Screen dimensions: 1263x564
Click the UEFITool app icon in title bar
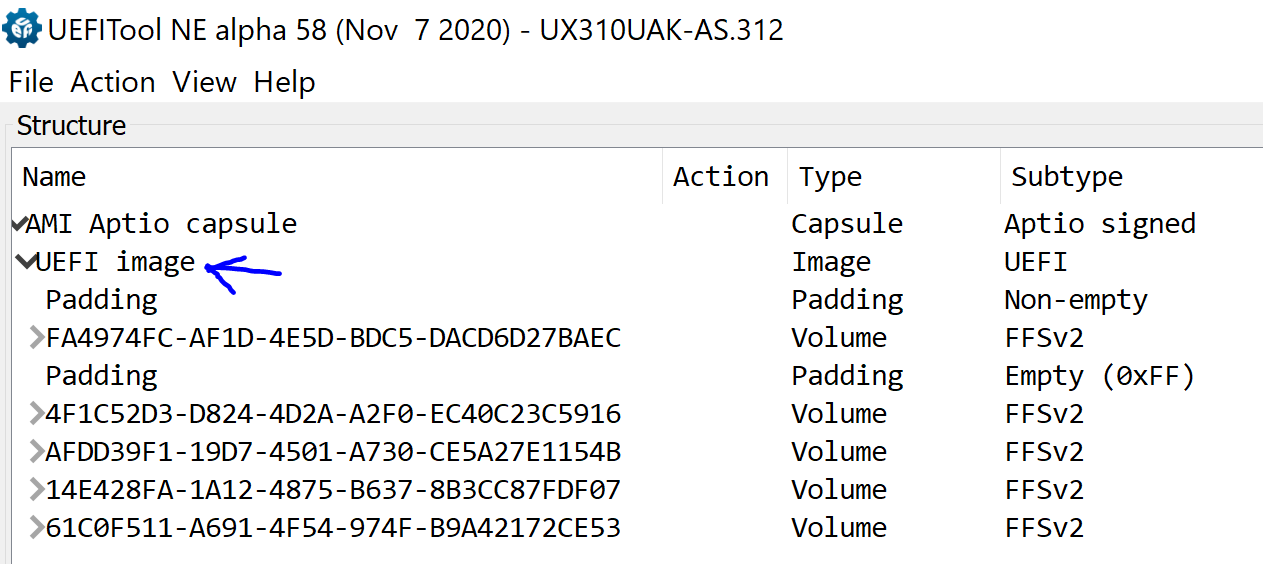coord(22,30)
